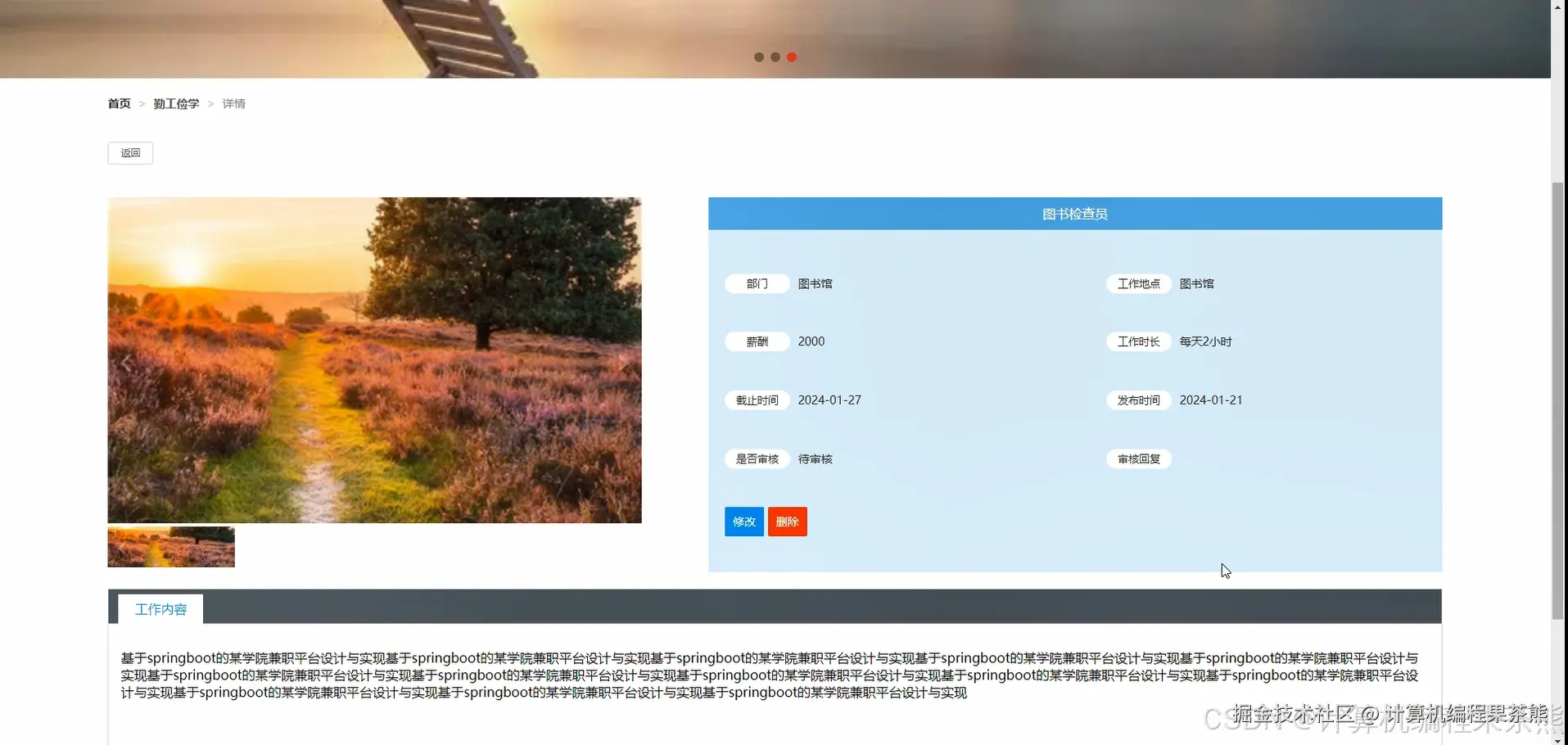Click the 图书馆 value beside 工作地点
The width and height of the screenshot is (1568, 745).
1197,284
